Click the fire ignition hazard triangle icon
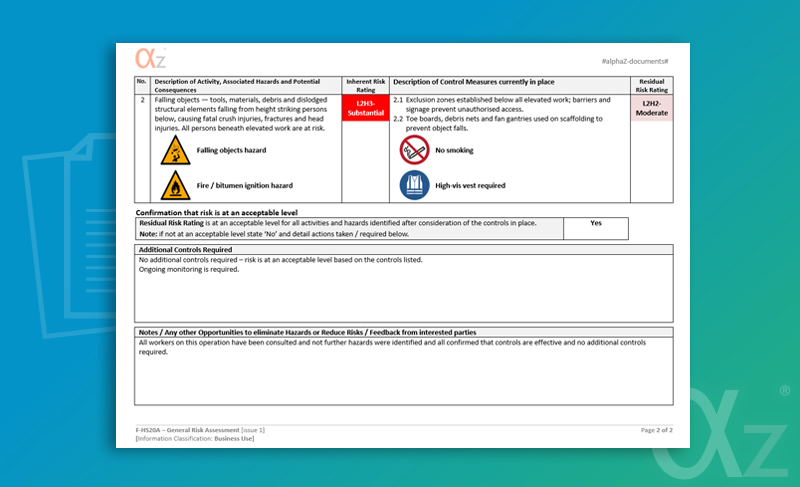 click(175, 186)
